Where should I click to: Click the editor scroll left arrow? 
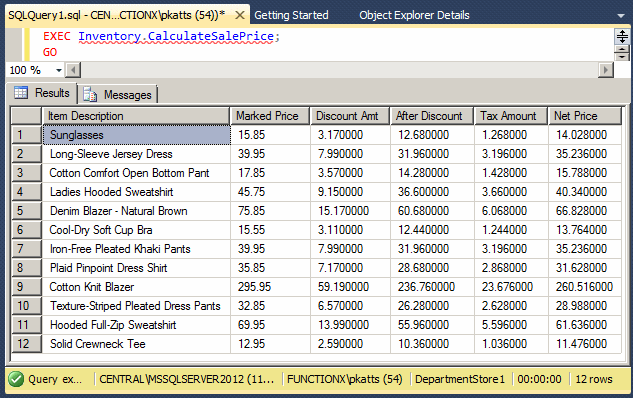(x=73, y=70)
